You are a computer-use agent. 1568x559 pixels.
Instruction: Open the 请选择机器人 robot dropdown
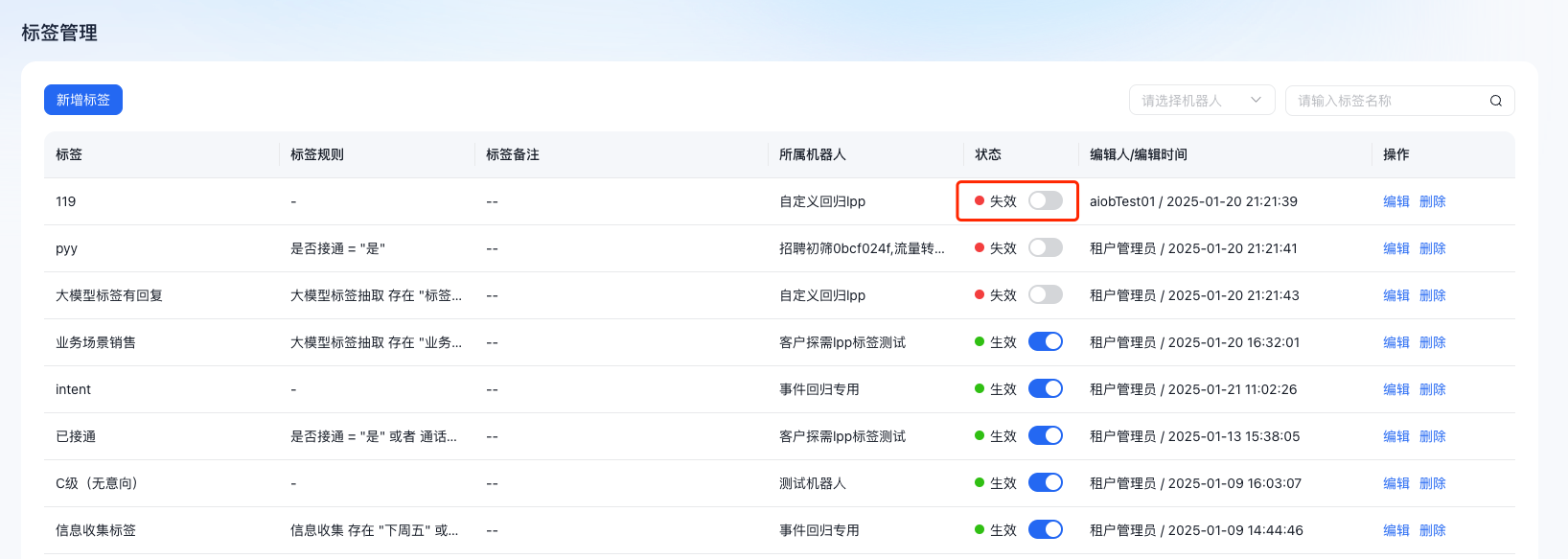(1201, 101)
